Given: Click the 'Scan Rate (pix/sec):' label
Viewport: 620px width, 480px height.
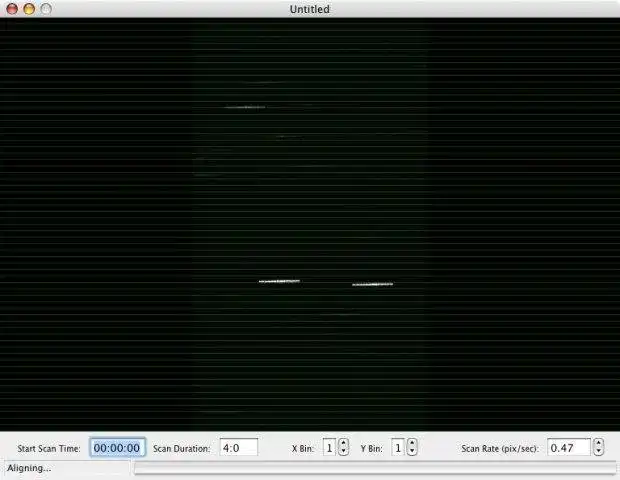Looking at the screenshot, I should coord(500,449).
